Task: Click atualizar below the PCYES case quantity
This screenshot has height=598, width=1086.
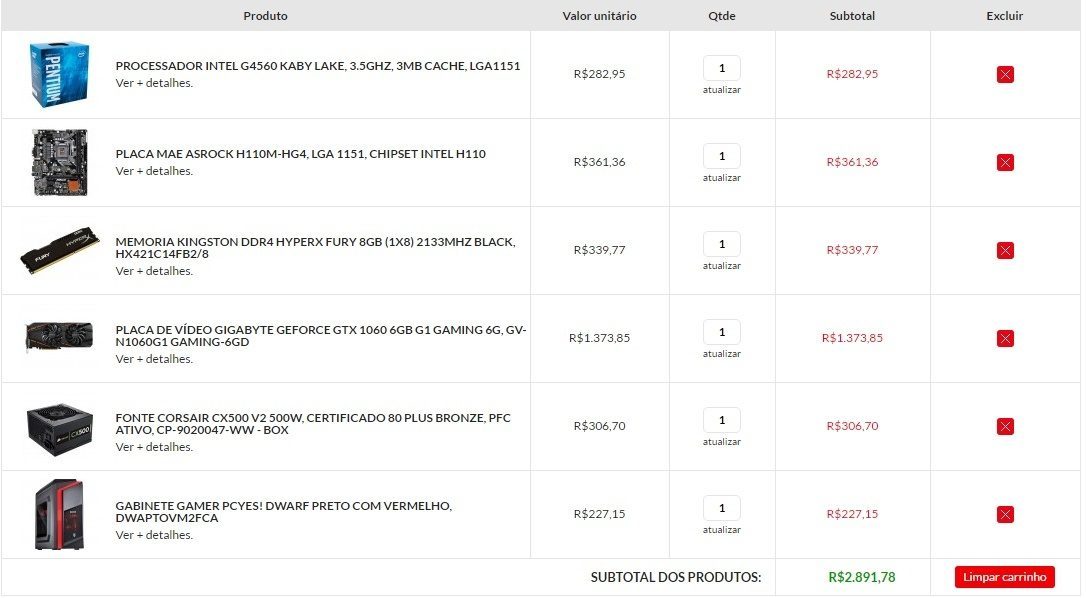Action: pyautogui.click(x=722, y=530)
